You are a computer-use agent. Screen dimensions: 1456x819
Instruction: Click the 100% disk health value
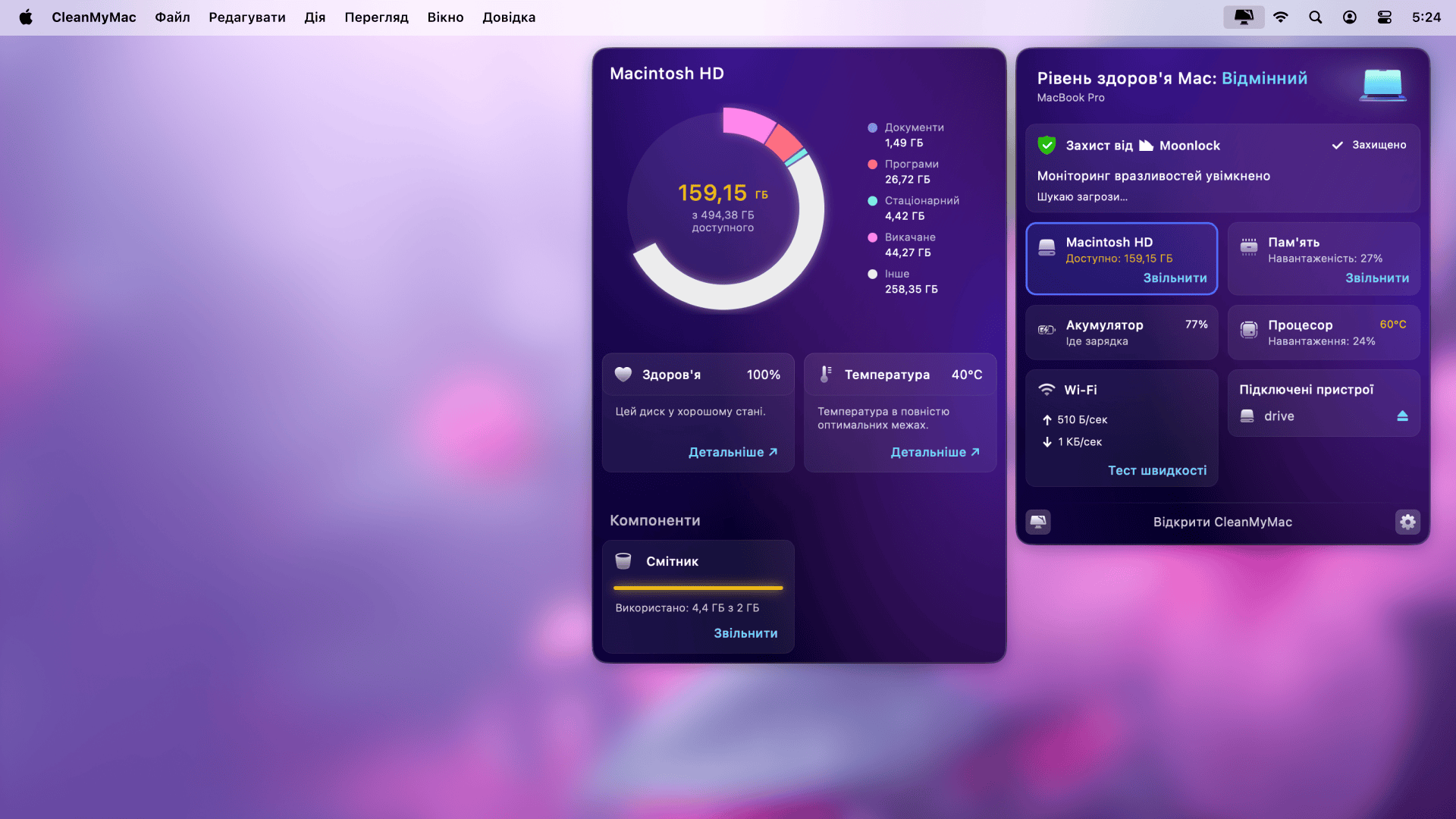click(763, 375)
